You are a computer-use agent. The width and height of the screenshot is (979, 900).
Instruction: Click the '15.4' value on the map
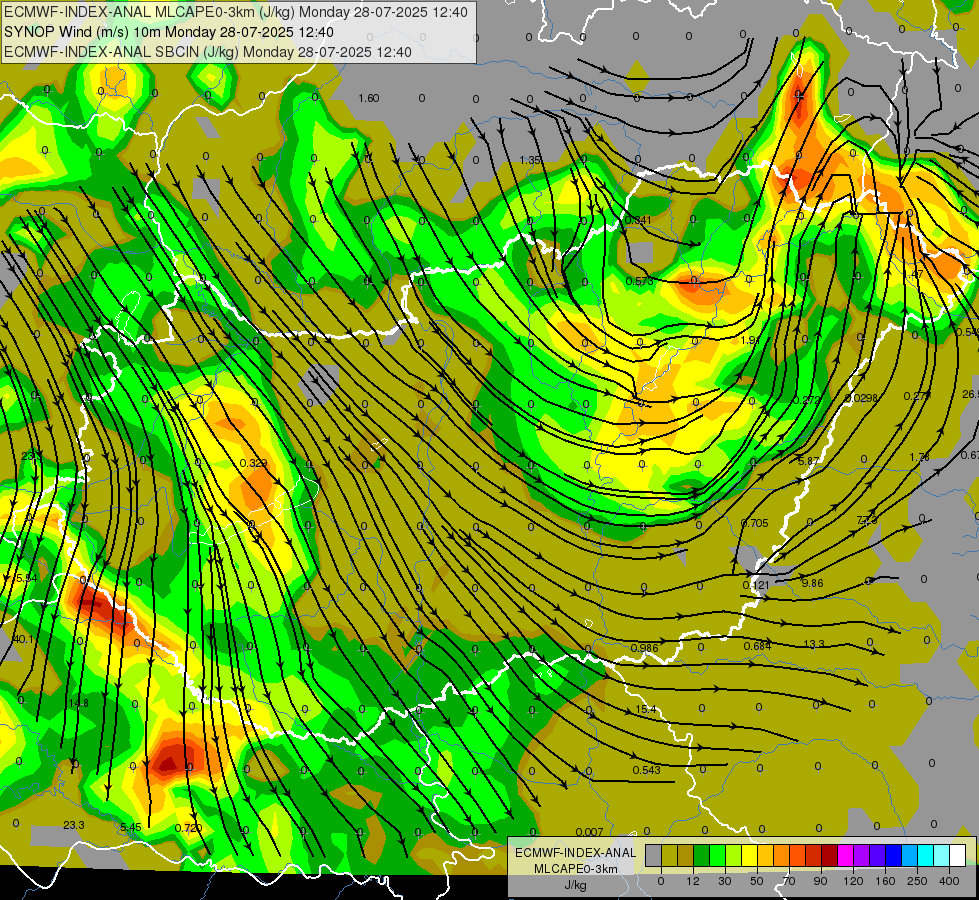[x=646, y=709]
